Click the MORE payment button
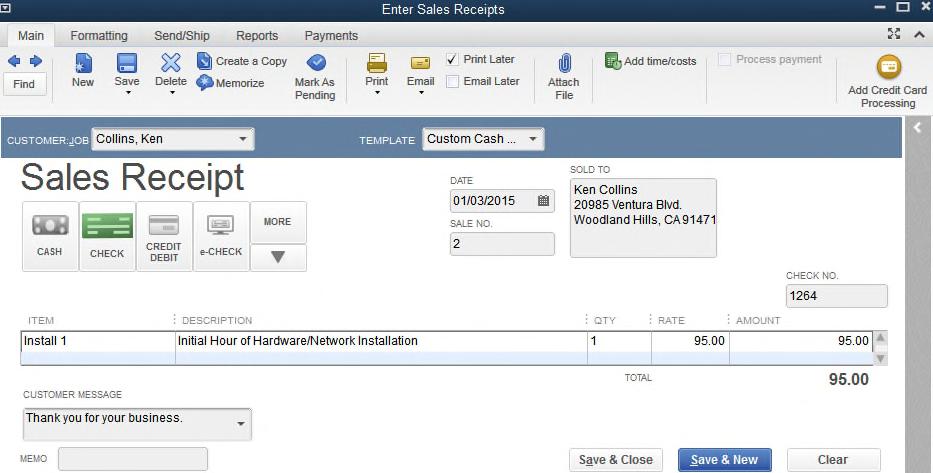This screenshot has height=473, width=933. (x=278, y=222)
